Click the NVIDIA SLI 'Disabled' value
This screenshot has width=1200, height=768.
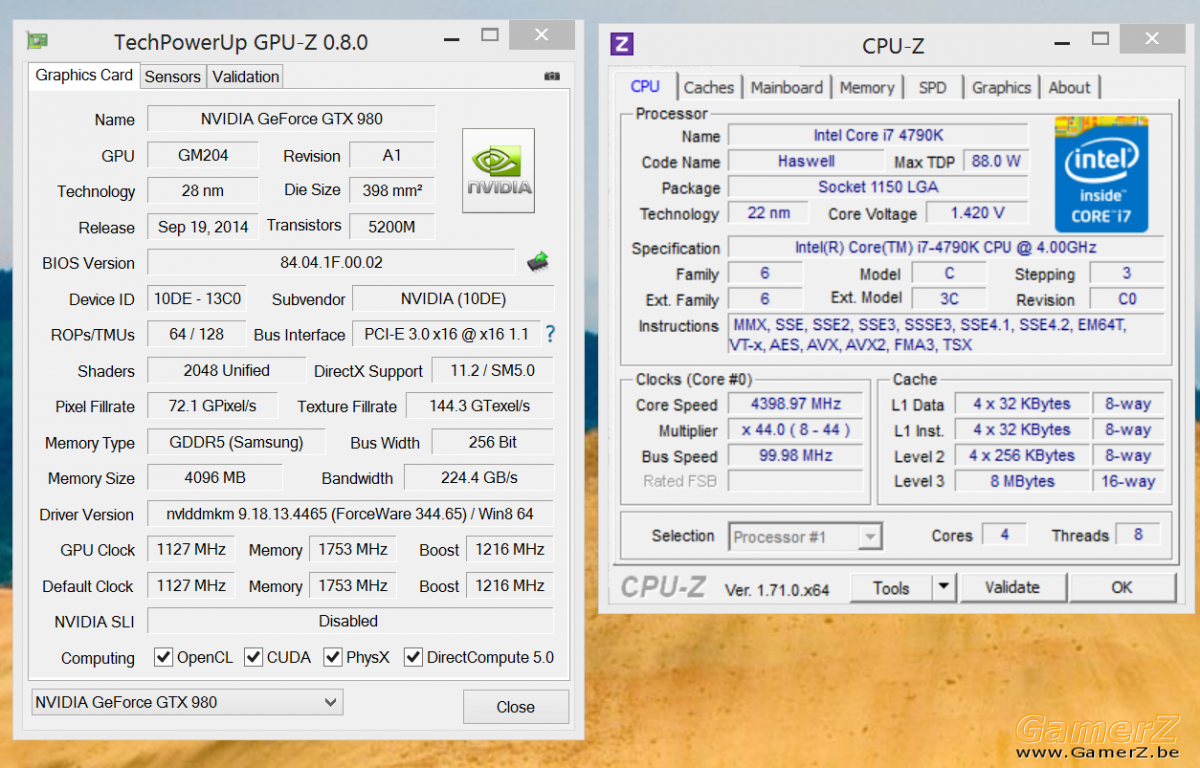coord(350,621)
